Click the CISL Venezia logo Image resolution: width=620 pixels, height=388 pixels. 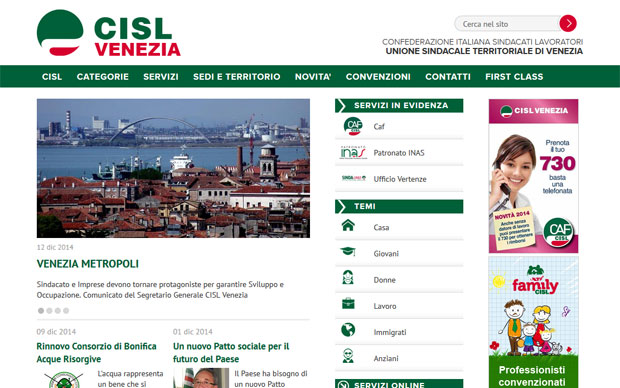[x=109, y=33]
